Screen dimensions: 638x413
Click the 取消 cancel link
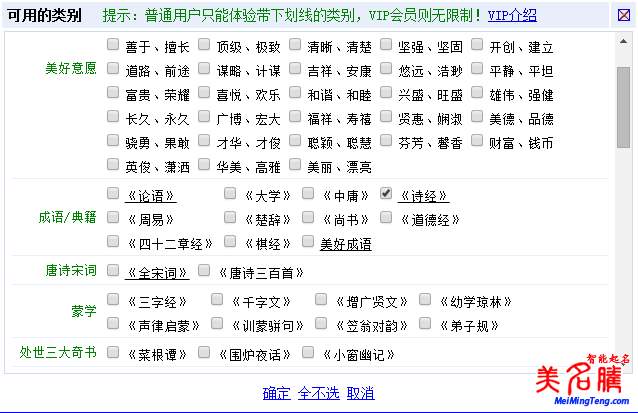coord(360,393)
